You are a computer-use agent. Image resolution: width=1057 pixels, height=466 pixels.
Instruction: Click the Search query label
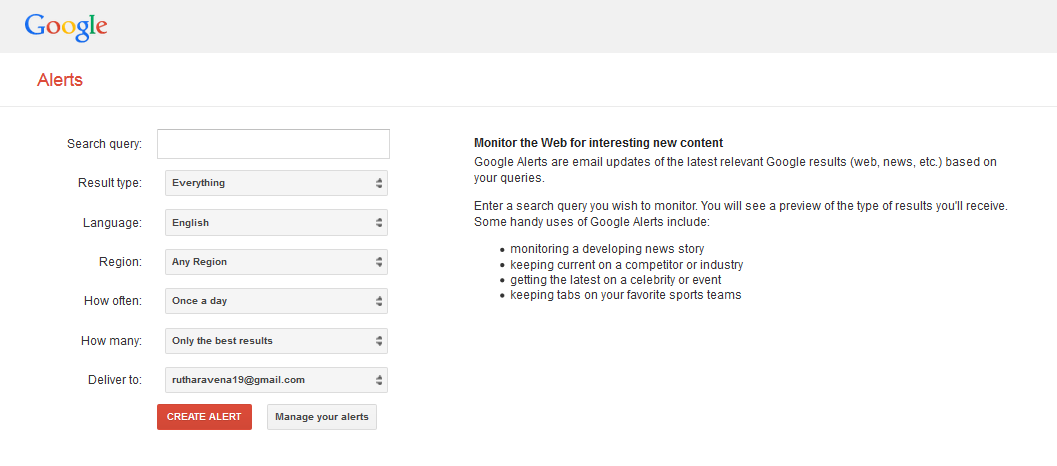point(104,144)
